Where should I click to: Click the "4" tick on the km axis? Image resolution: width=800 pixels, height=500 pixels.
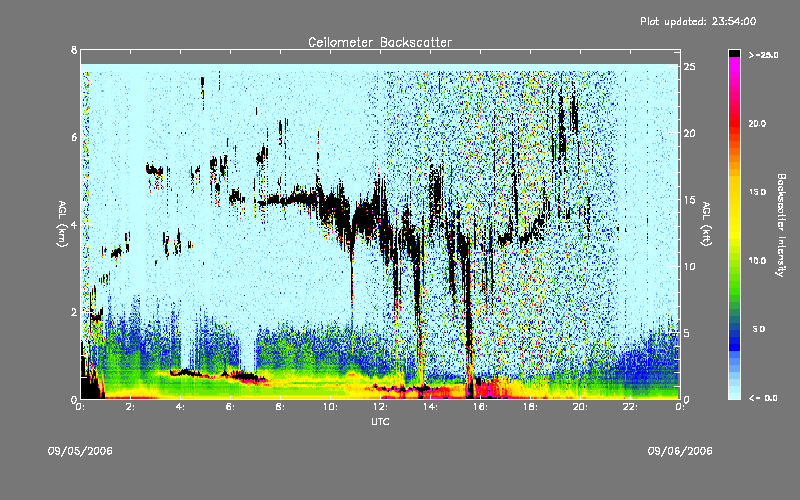point(74,224)
